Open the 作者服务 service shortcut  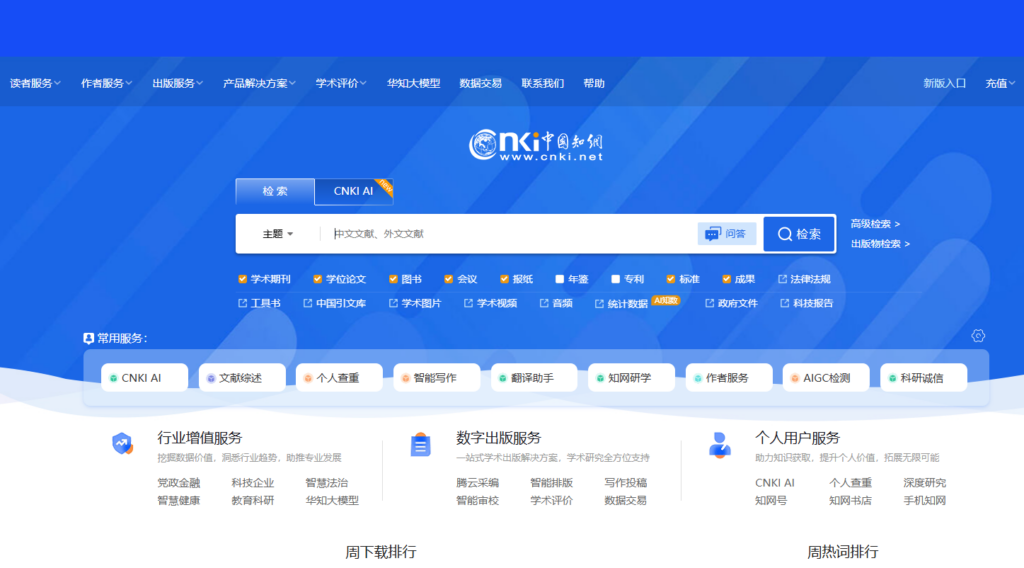point(729,378)
